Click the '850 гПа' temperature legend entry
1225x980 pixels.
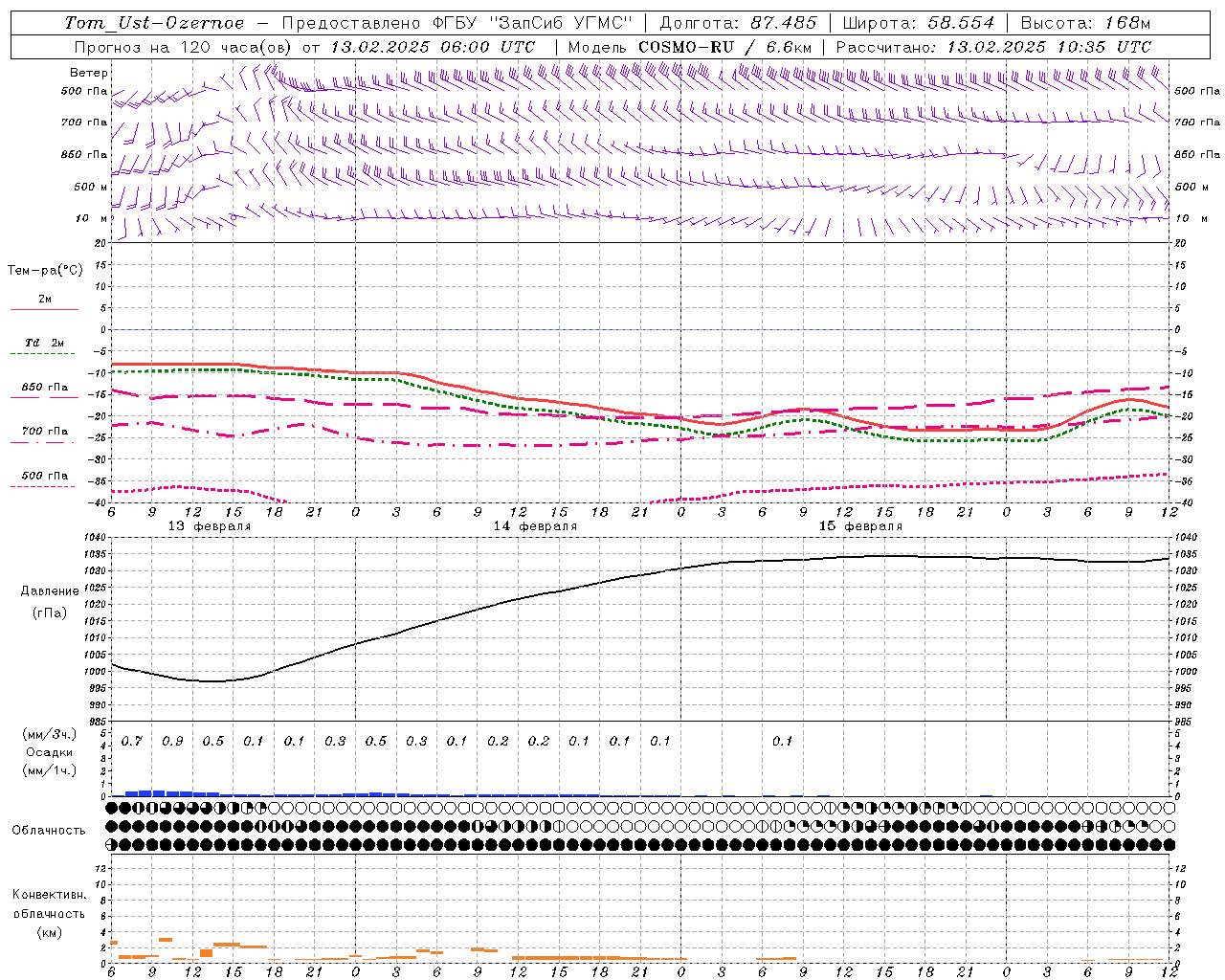tap(44, 388)
